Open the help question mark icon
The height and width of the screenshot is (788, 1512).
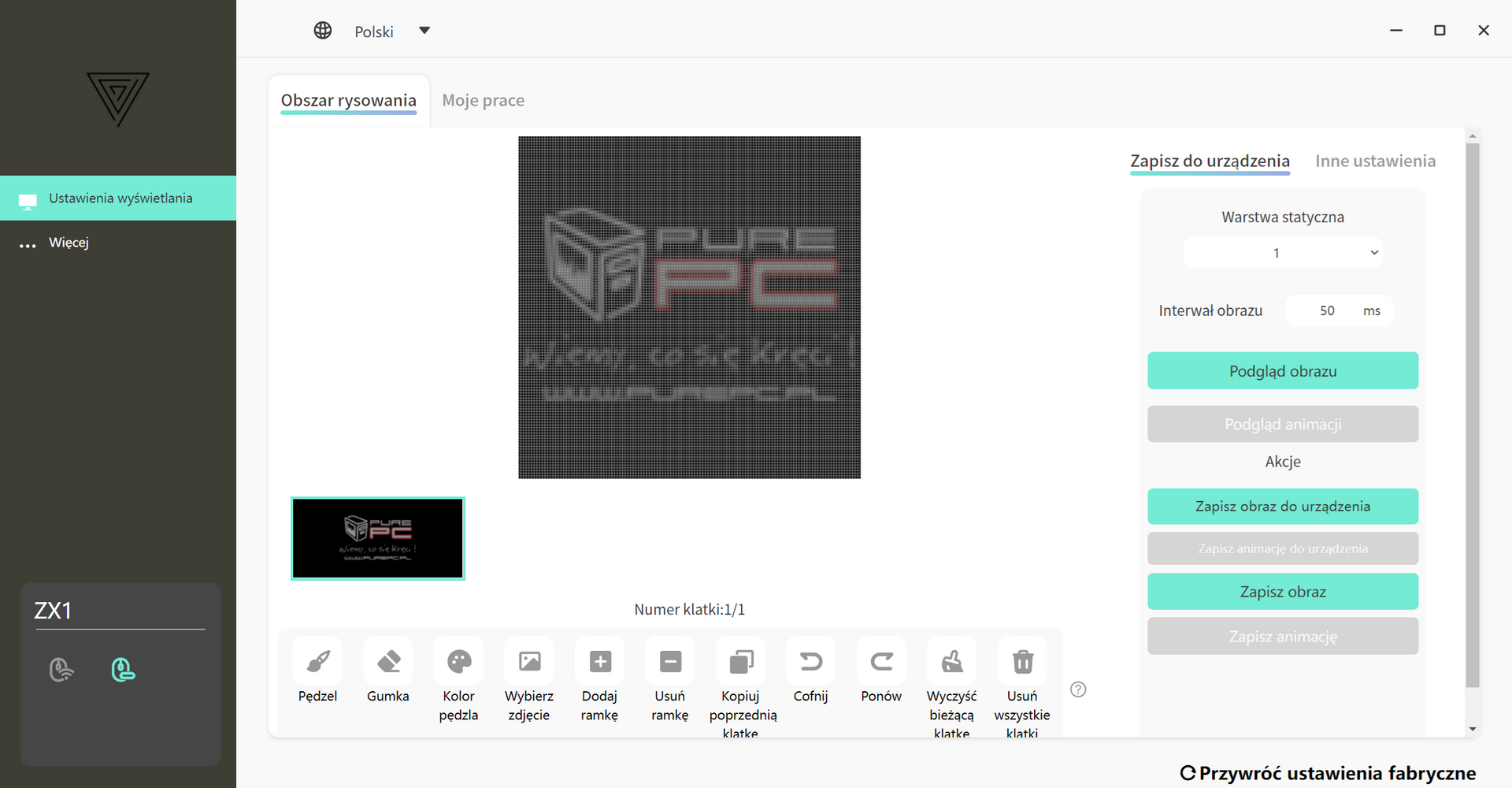(x=1078, y=689)
